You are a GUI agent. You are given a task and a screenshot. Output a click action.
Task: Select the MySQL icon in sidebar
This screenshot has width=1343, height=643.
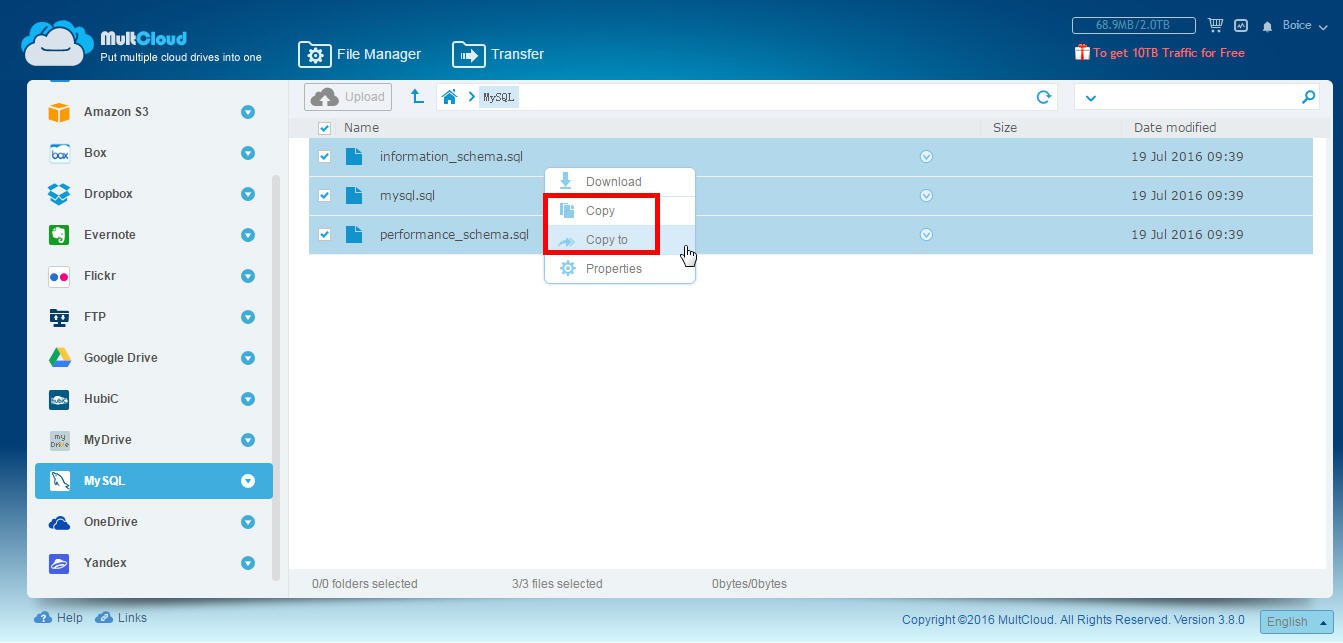(59, 481)
